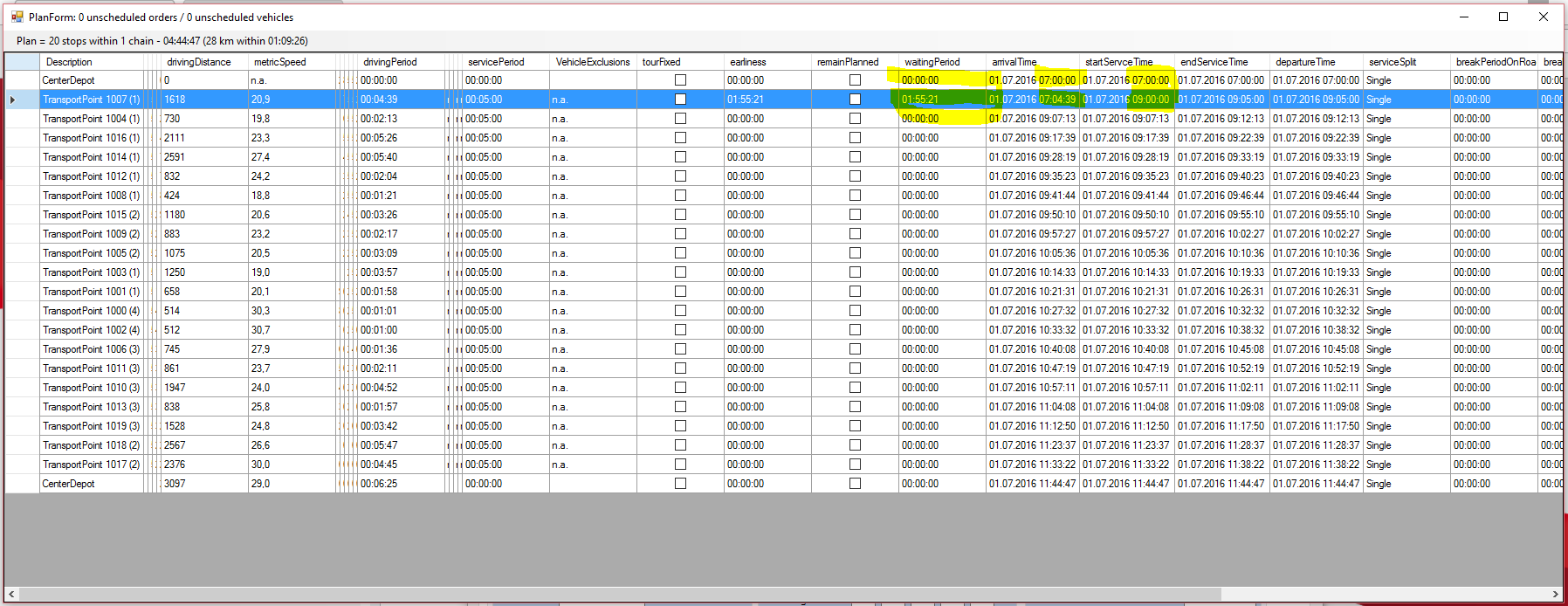Maximize the PlanForm window

coord(1503,17)
